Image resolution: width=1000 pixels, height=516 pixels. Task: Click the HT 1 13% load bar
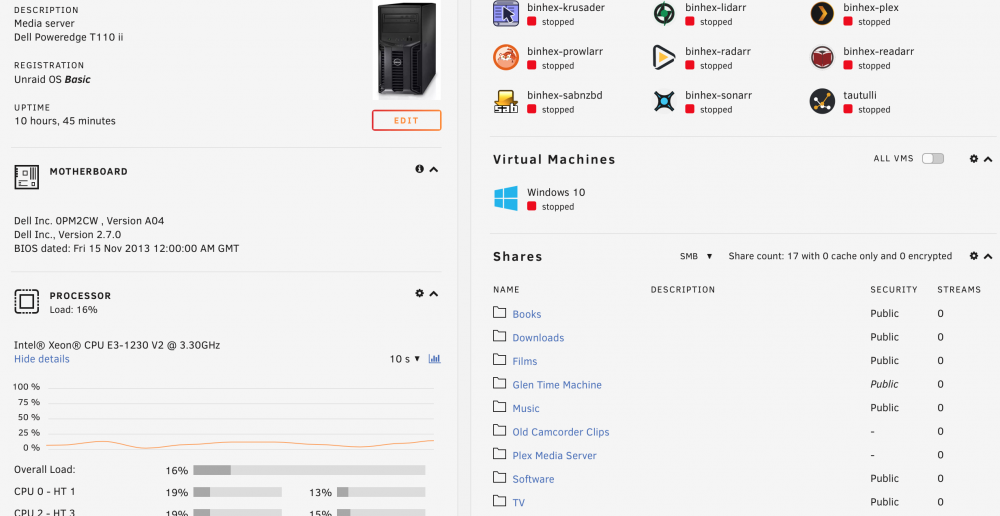pyautogui.click(x=381, y=492)
